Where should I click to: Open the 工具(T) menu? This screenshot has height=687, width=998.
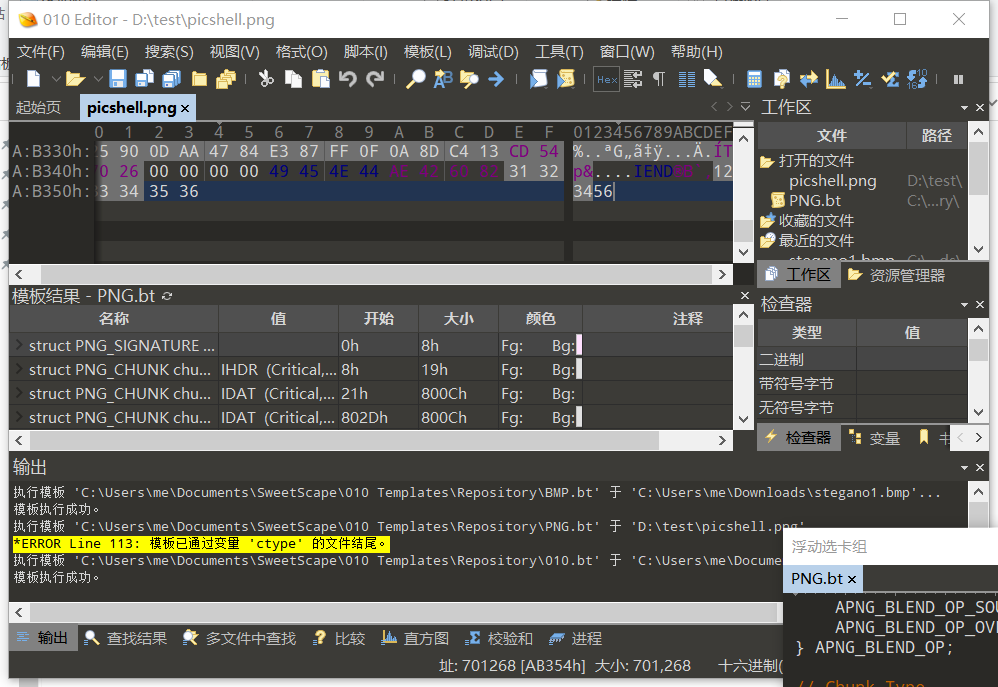(559, 52)
